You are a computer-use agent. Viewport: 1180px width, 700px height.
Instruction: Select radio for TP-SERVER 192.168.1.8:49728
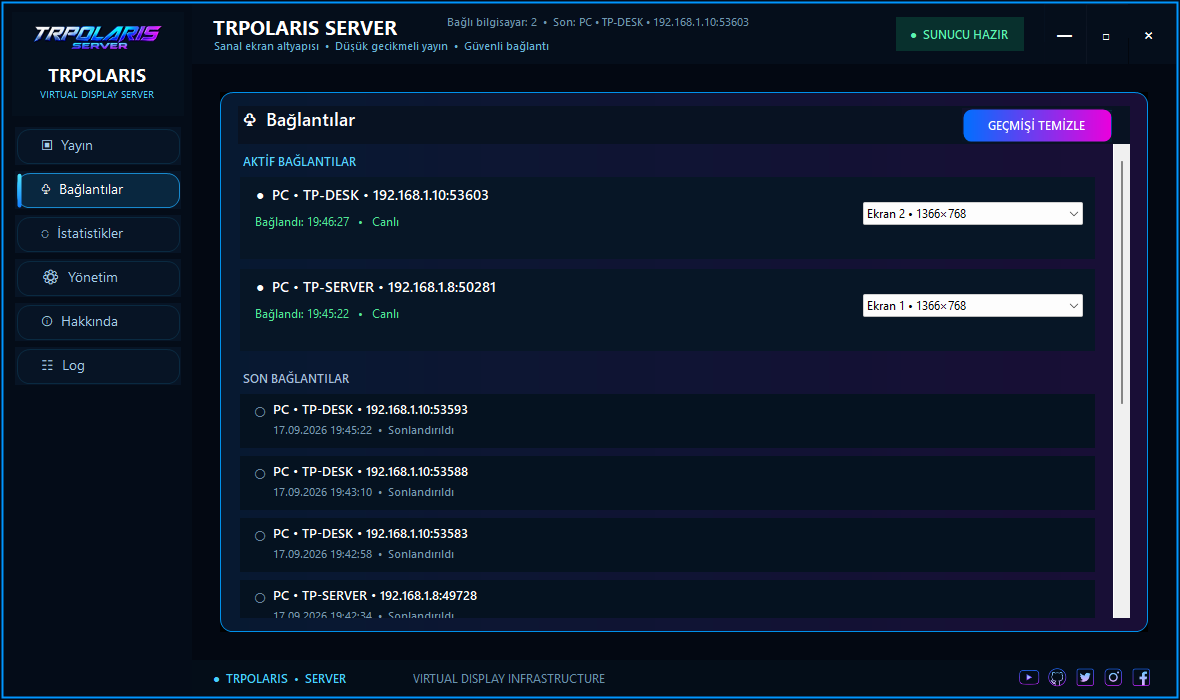(x=260, y=598)
